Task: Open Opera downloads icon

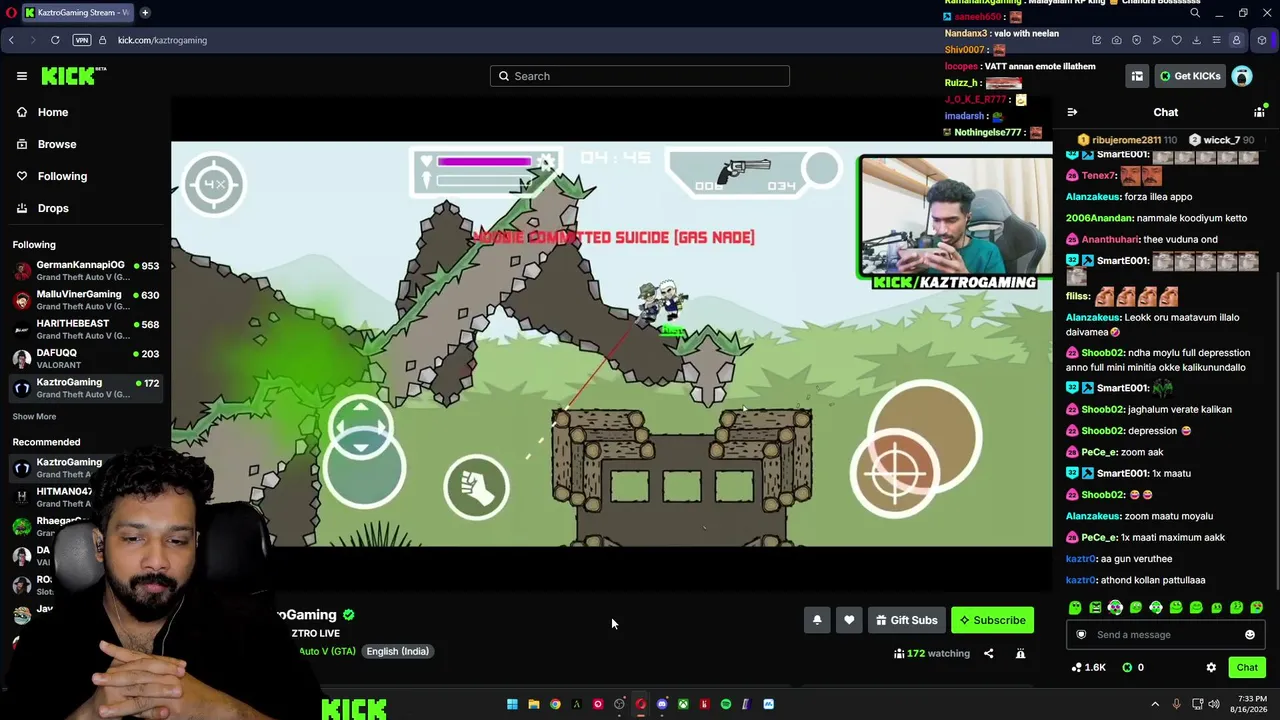Action: pos(1196,40)
